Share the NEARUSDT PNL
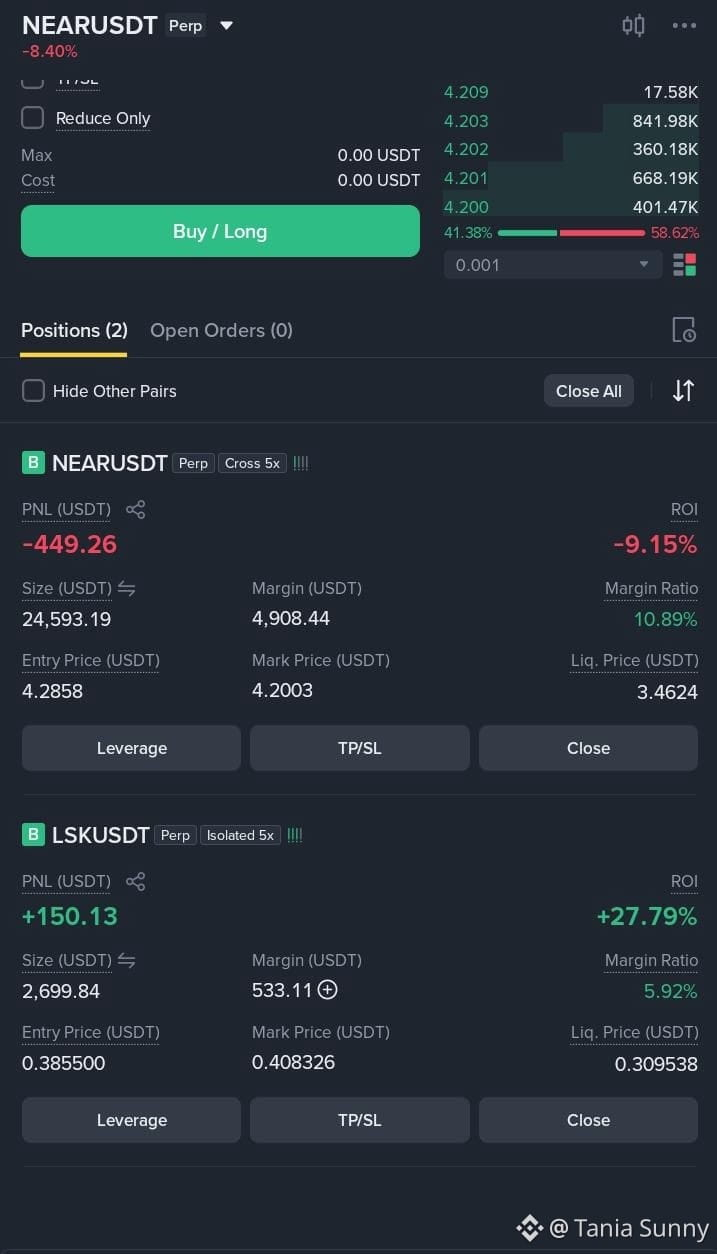Image resolution: width=717 pixels, height=1254 pixels. pos(136,510)
